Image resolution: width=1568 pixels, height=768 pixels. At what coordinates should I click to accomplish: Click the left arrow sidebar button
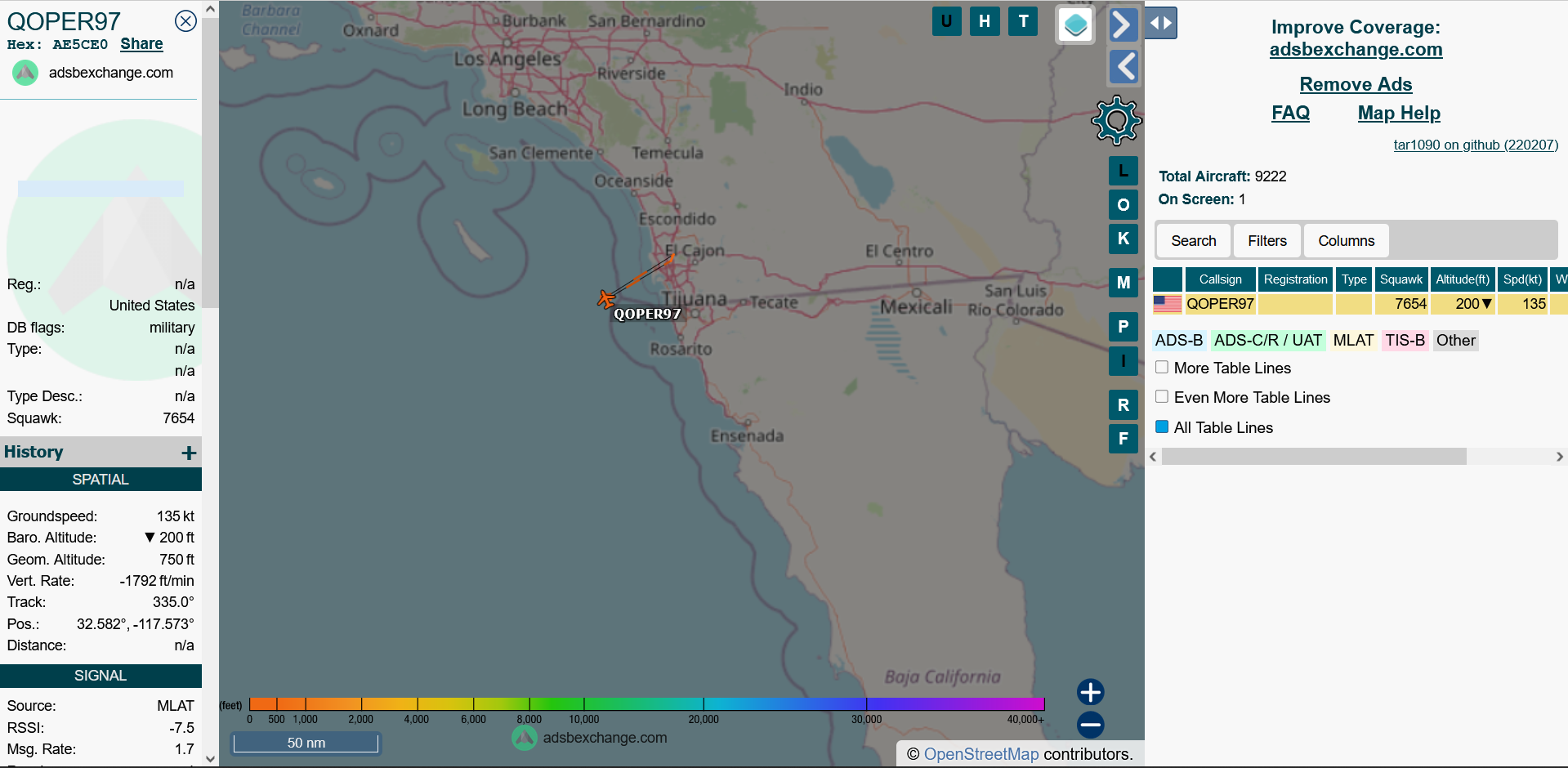pyautogui.click(x=1124, y=67)
